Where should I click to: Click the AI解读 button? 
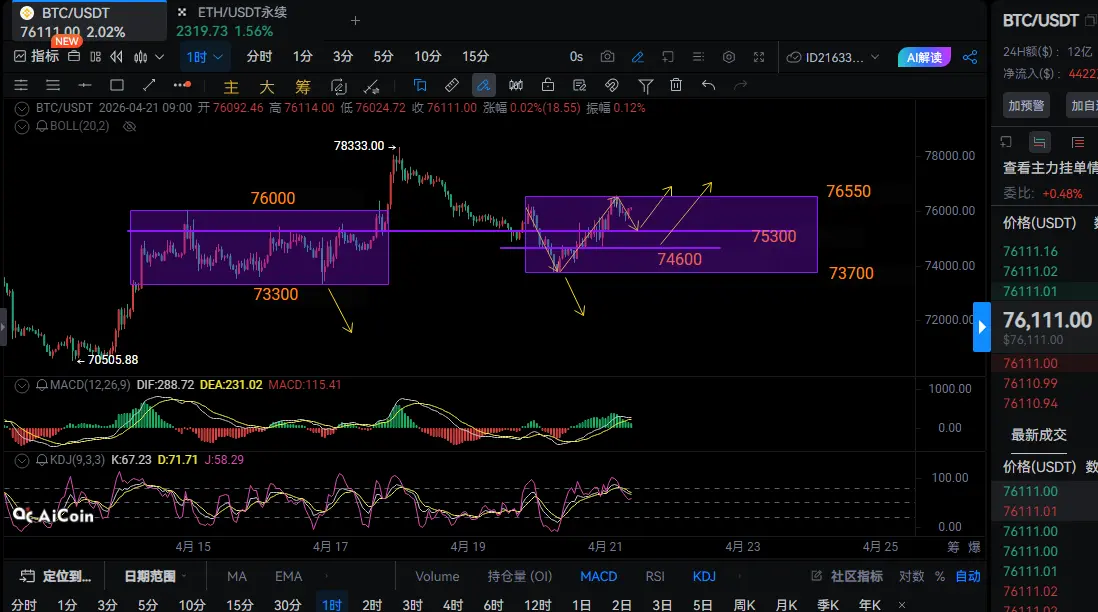pos(924,57)
